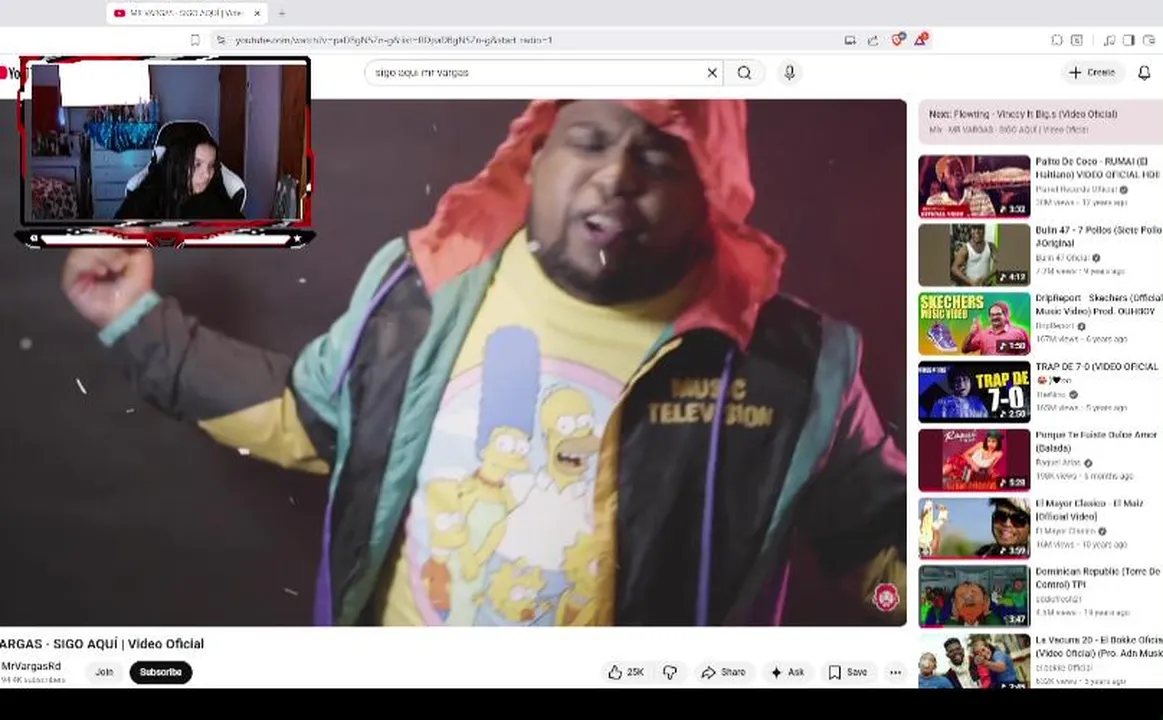Subscribe to MrVargasRd channel
Screen dimensions: 1163x720
click(x=160, y=672)
